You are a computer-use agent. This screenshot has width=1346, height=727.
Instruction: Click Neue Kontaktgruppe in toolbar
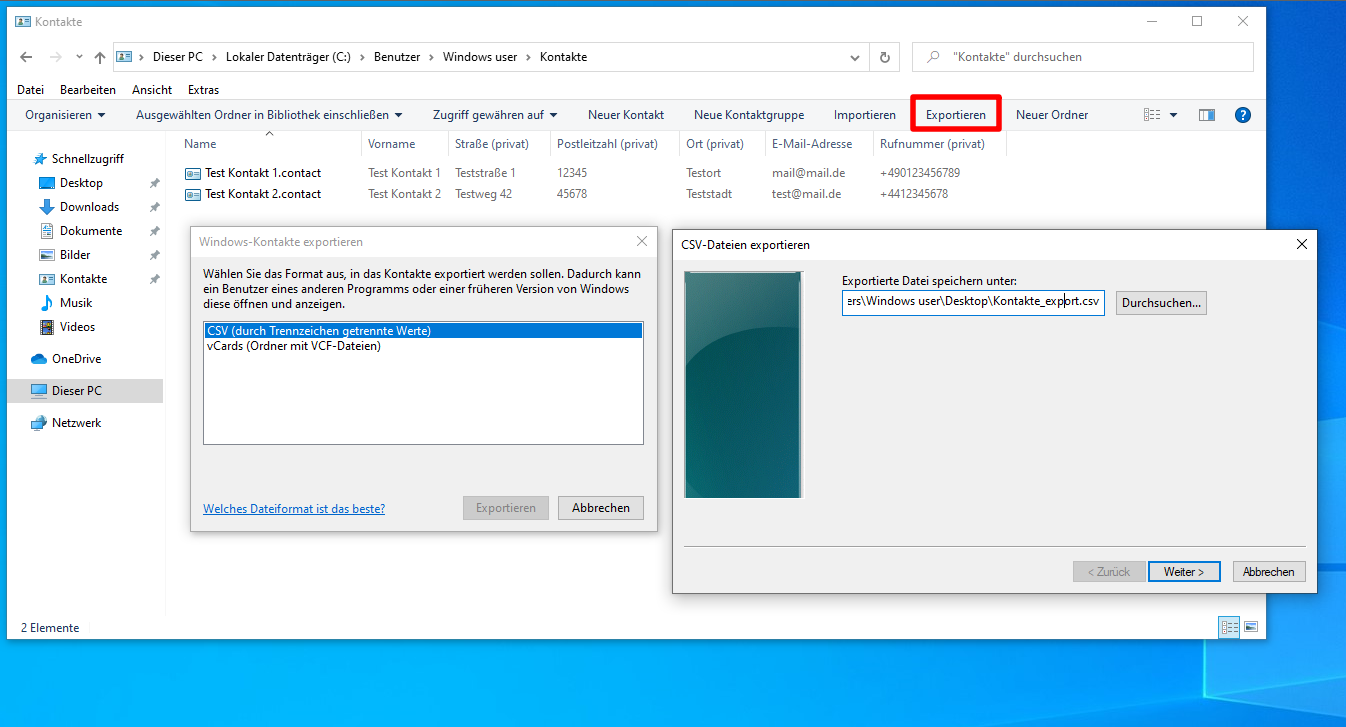click(749, 115)
